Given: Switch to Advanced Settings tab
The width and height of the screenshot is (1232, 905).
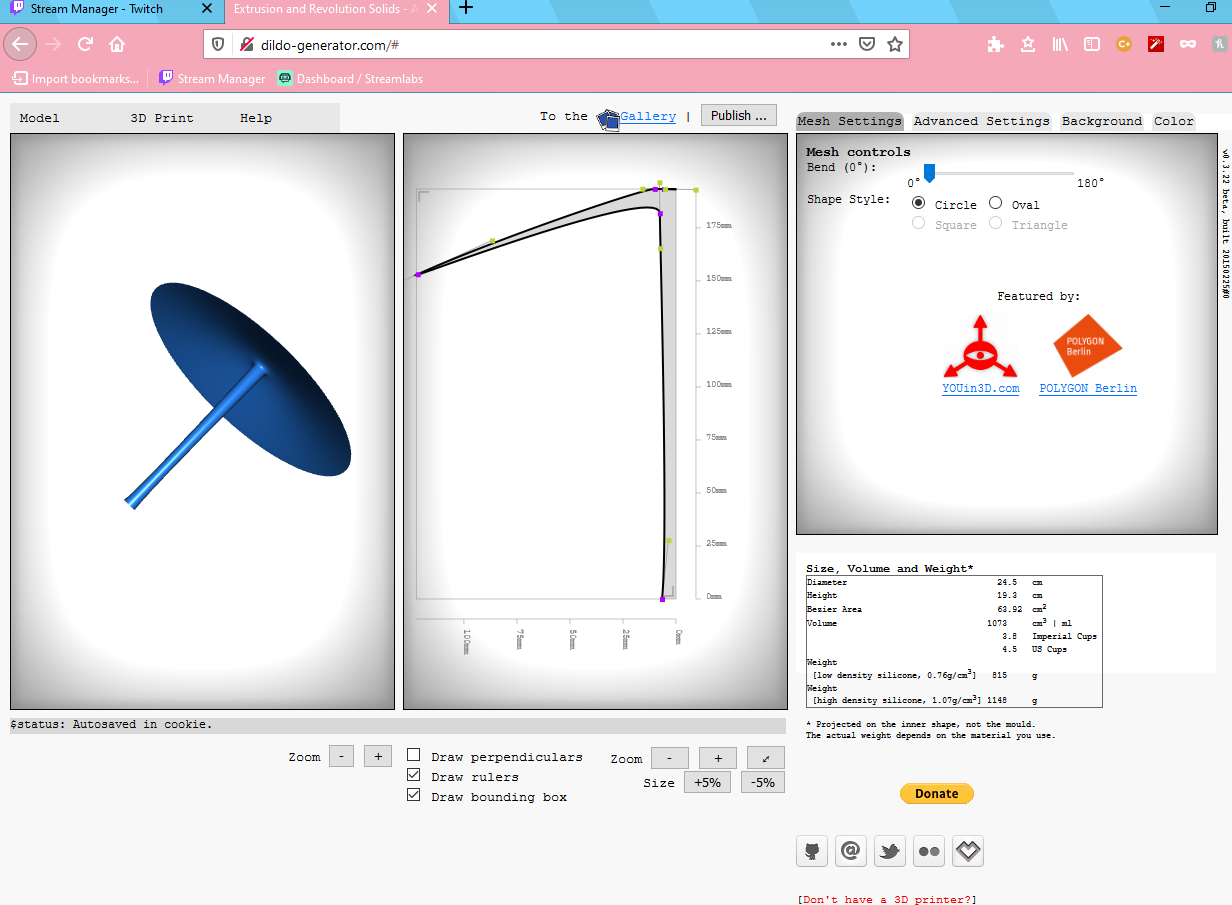Looking at the screenshot, I should pyautogui.click(x=981, y=121).
